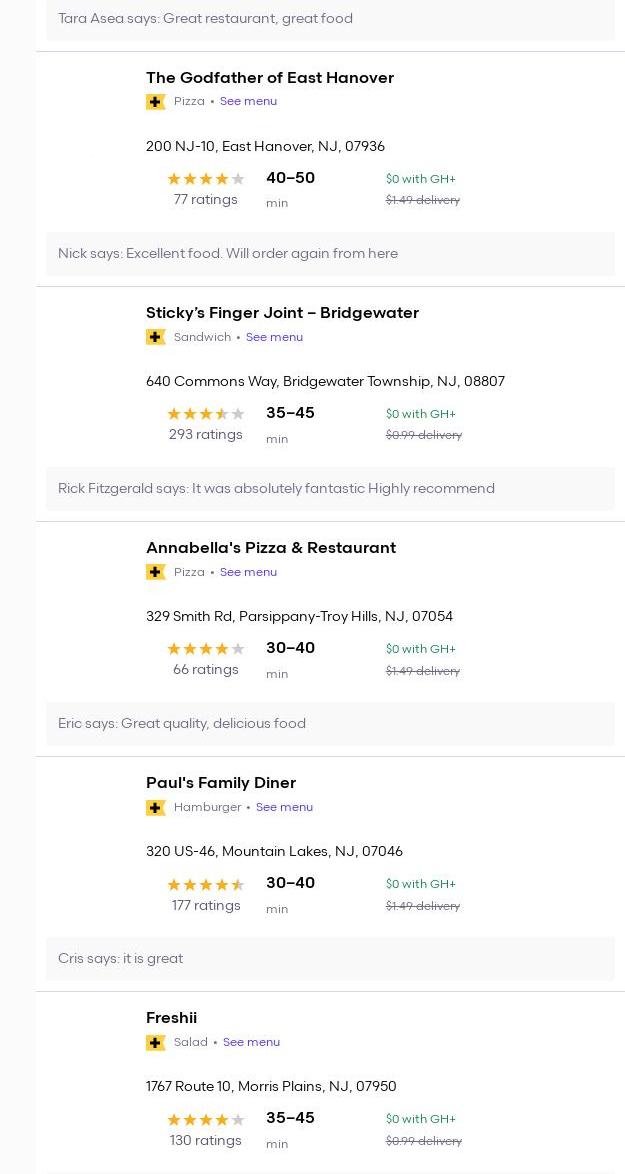
Task: Open See menu for Paul's Family Diner
Action: [x=284, y=807]
